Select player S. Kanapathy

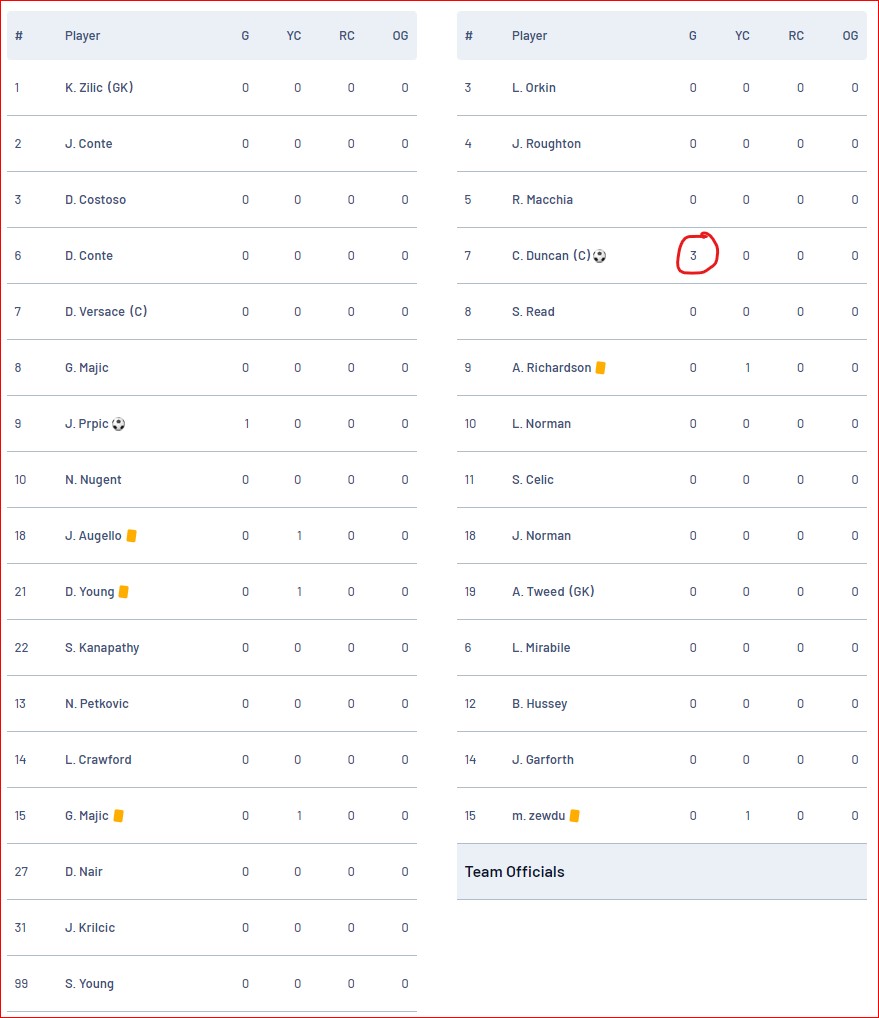coord(102,648)
